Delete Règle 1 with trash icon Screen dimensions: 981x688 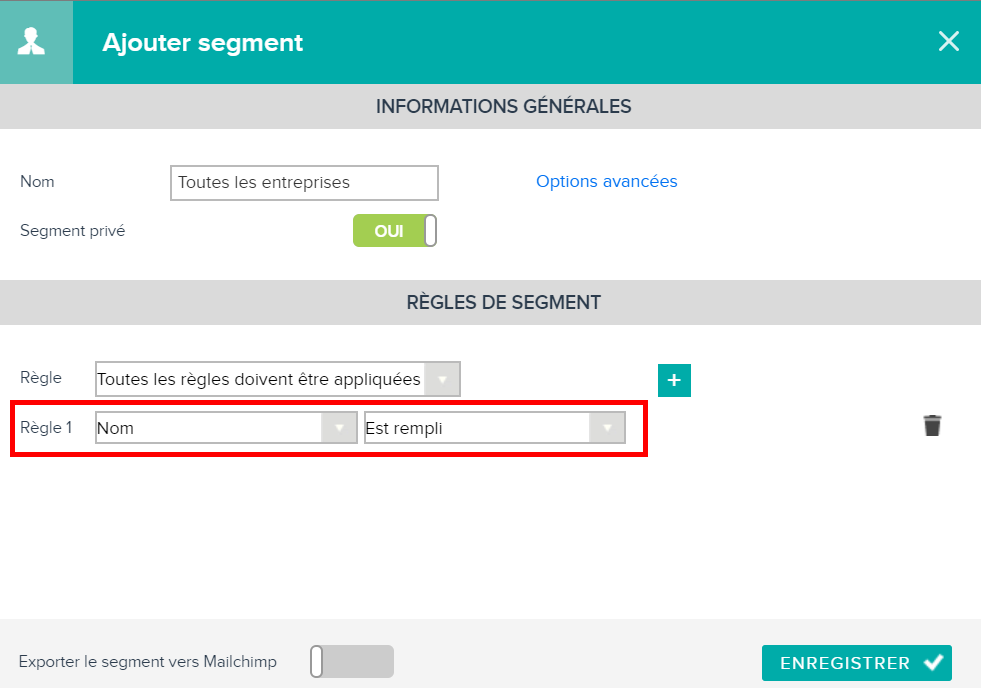[x=932, y=425]
